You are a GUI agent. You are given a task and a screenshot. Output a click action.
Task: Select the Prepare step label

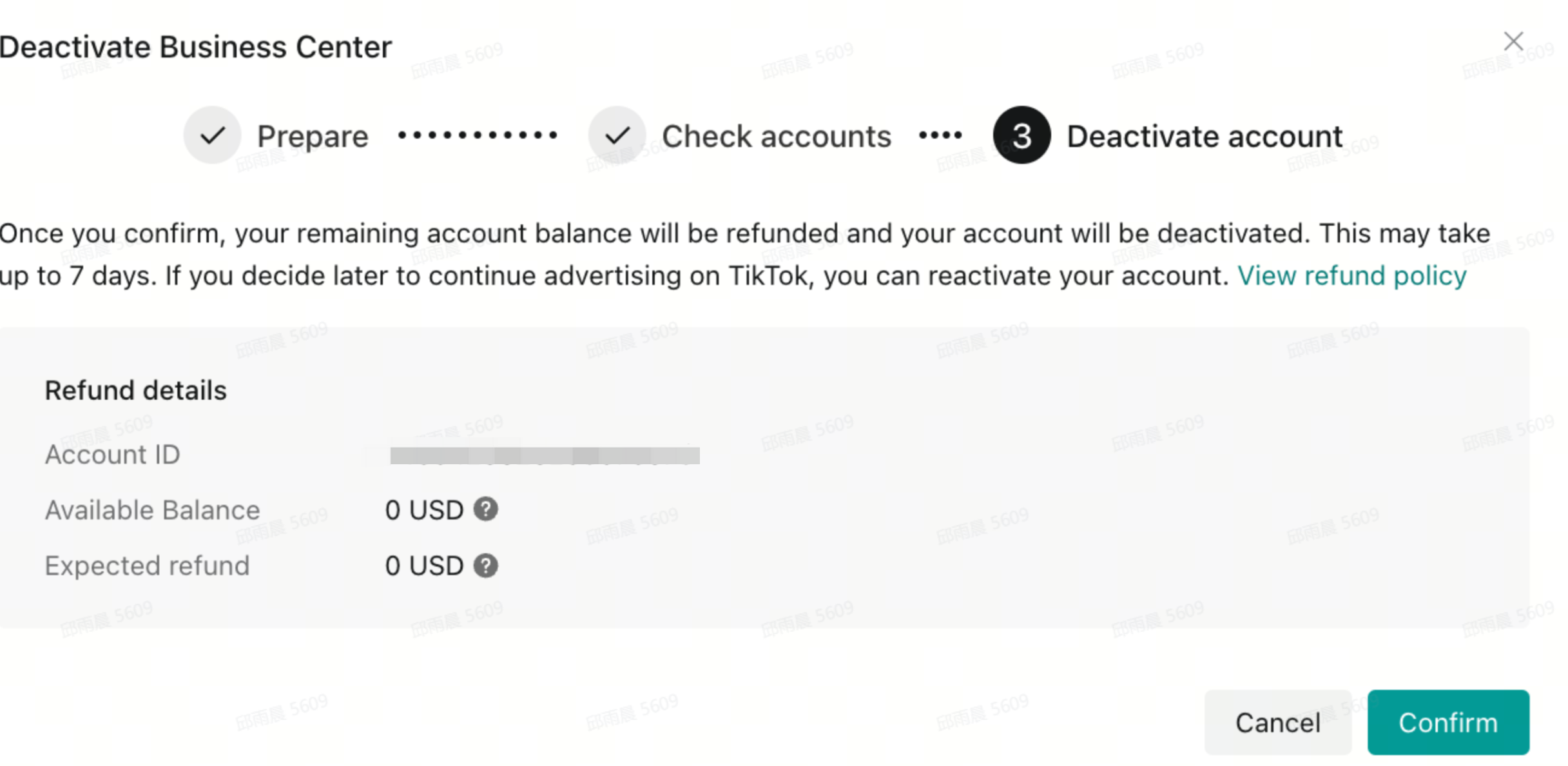[313, 137]
